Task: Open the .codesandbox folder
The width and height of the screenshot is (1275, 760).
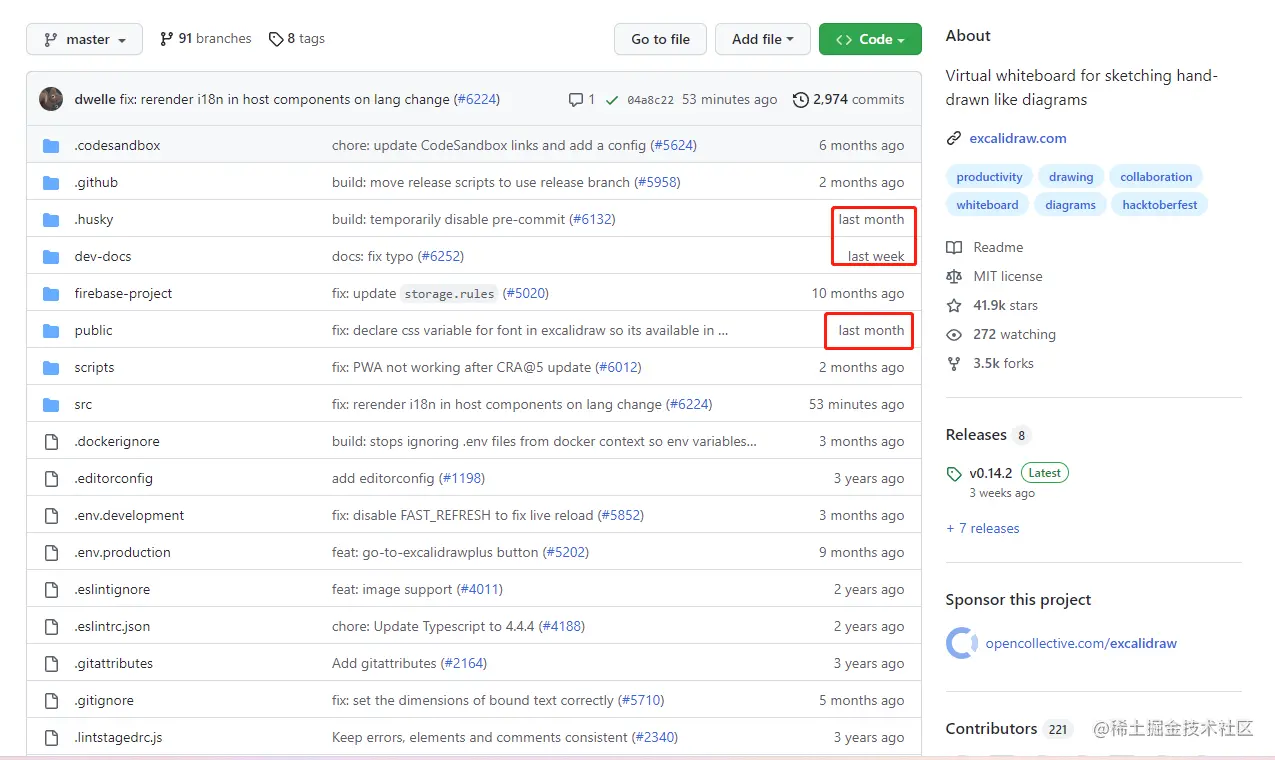Action: pyautogui.click(x=117, y=145)
